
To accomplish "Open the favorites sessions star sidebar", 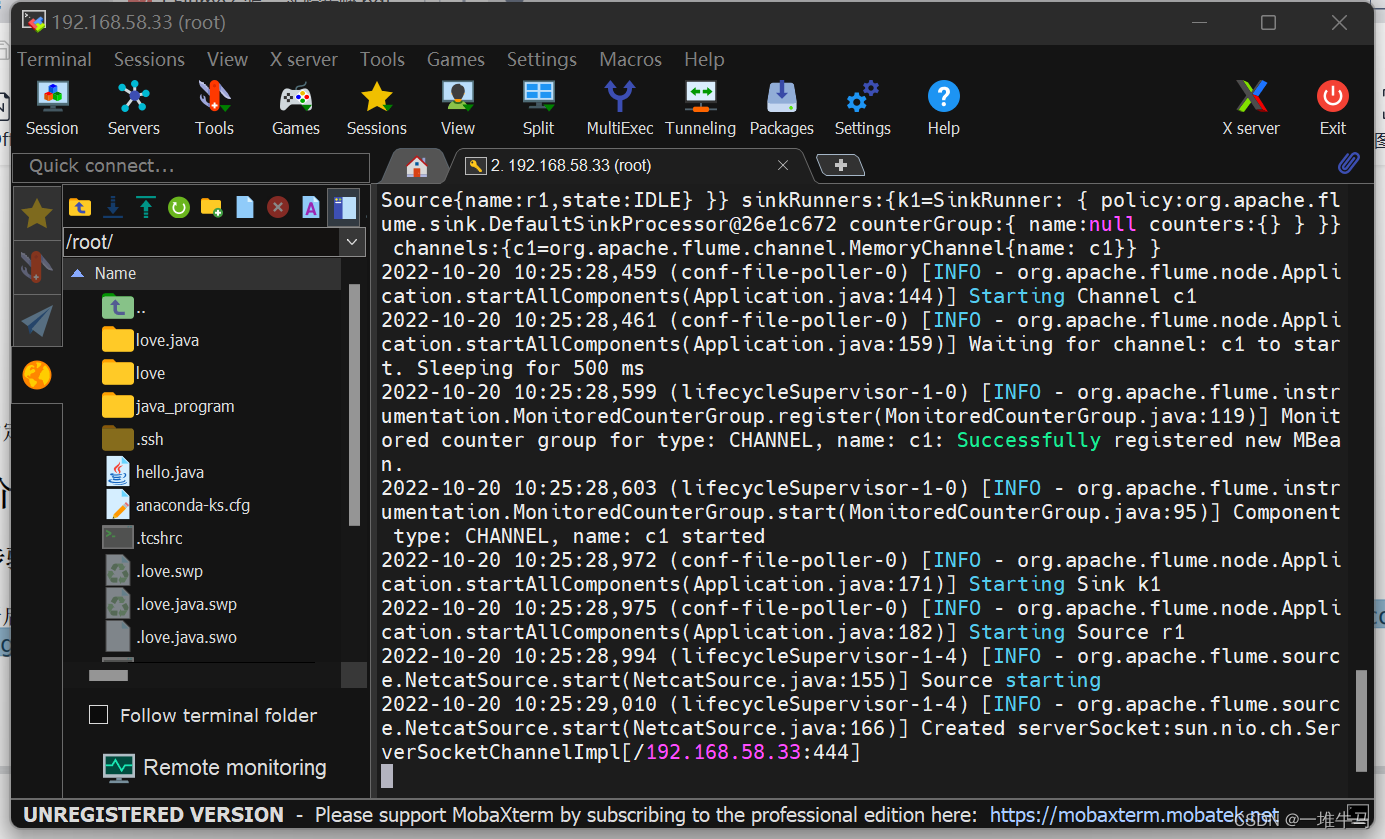I will (x=37, y=213).
